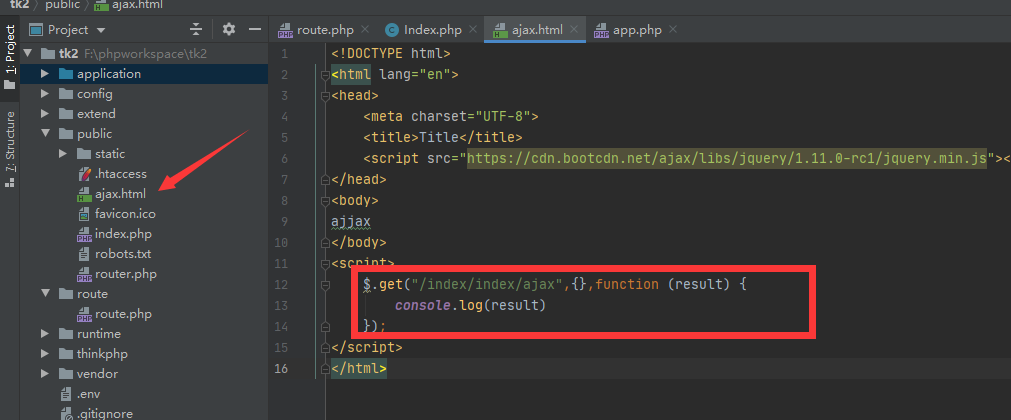This screenshot has width=1011, height=420.
Task: Select the vendor folder label
Action: coord(97,374)
